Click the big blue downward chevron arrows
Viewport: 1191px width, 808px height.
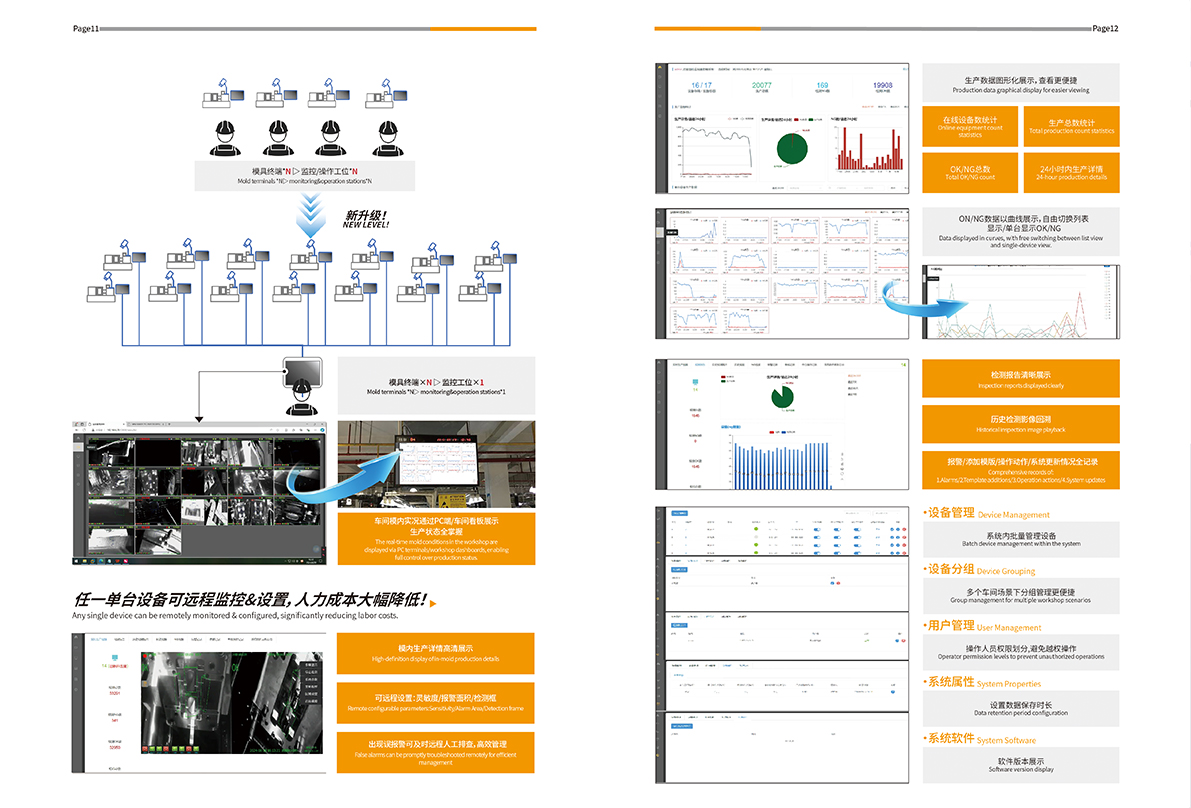pyautogui.click(x=310, y=212)
